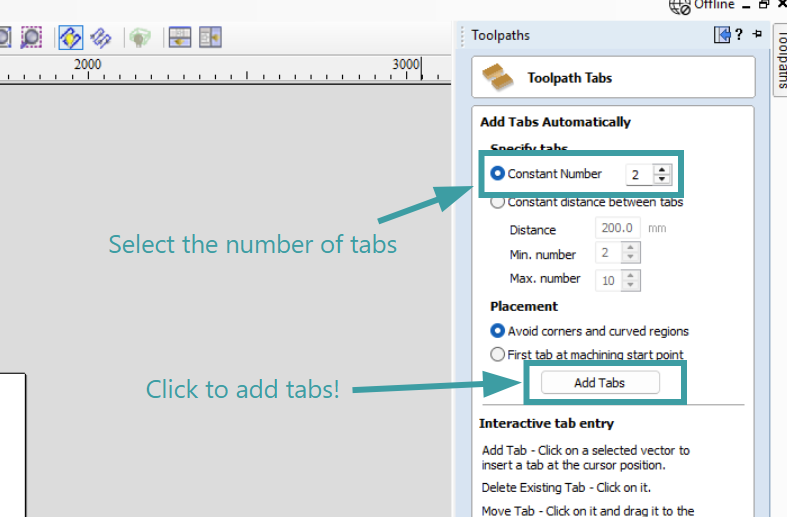Click the Offline globe status icon

680,6
